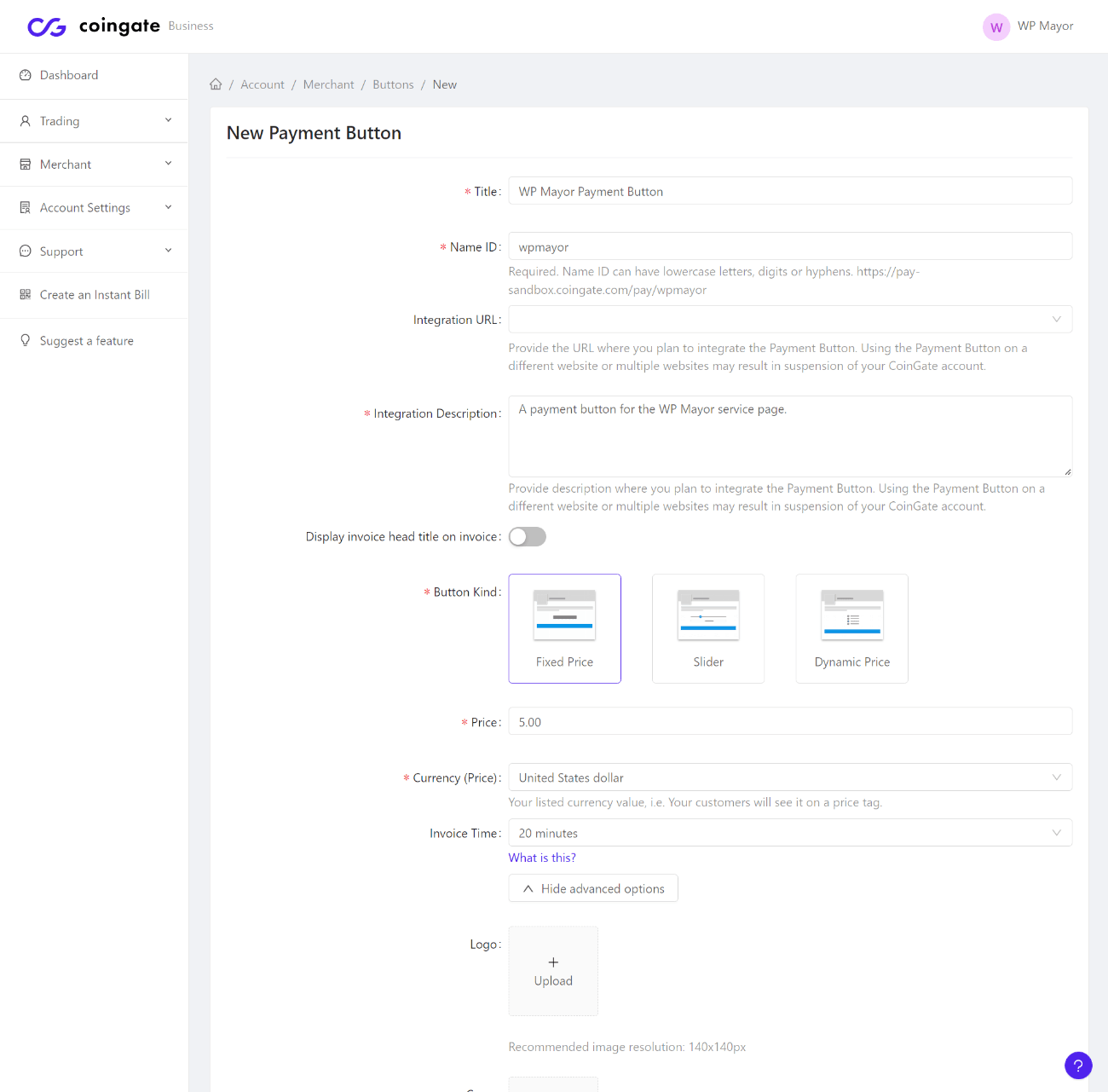Open the Currency (Price) dropdown
The width and height of the screenshot is (1108, 1092).
789,777
